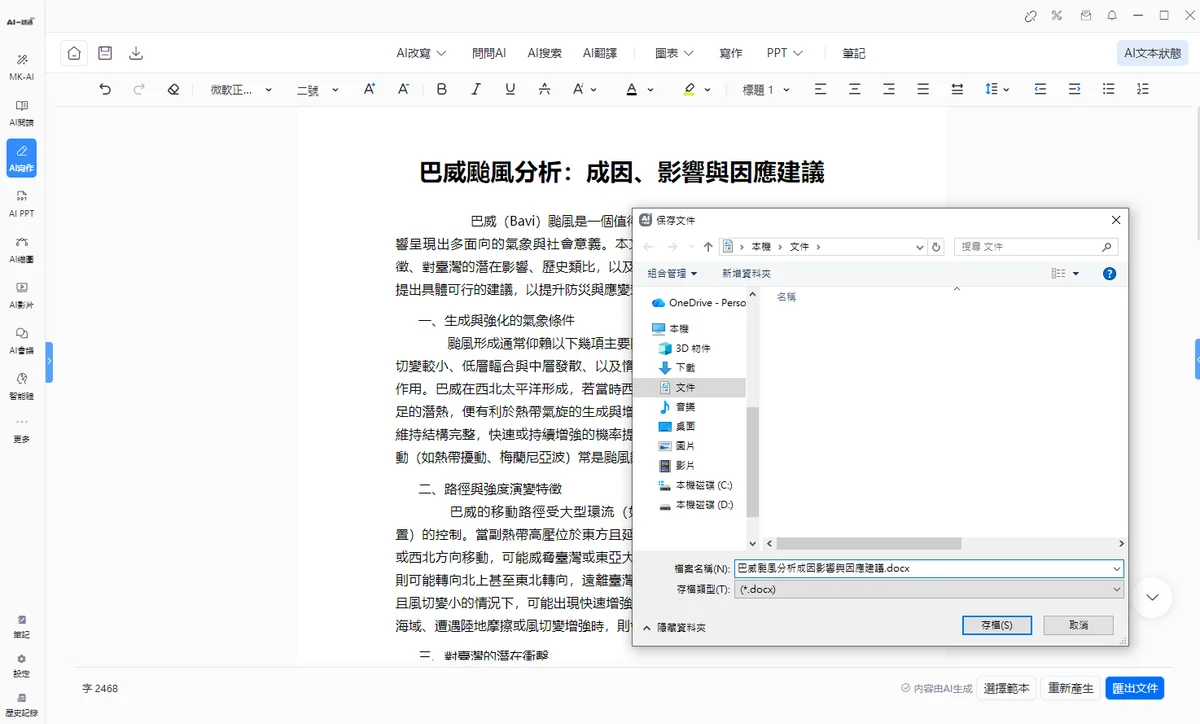Click the 筆記 item in the top menu
The width and height of the screenshot is (1200, 724).
tap(854, 53)
